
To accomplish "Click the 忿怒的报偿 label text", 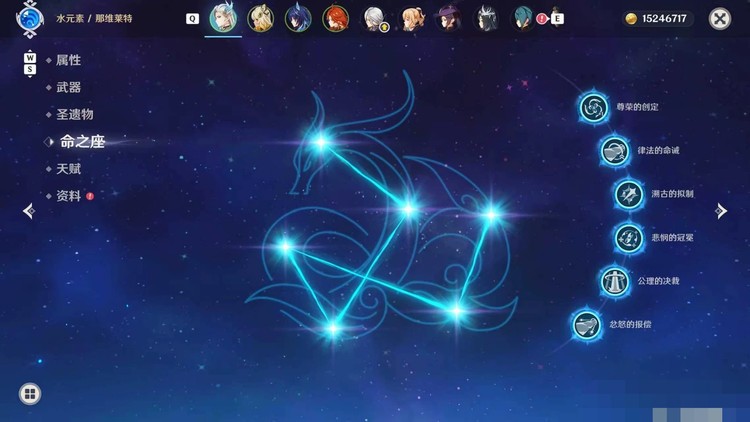I will pos(630,325).
